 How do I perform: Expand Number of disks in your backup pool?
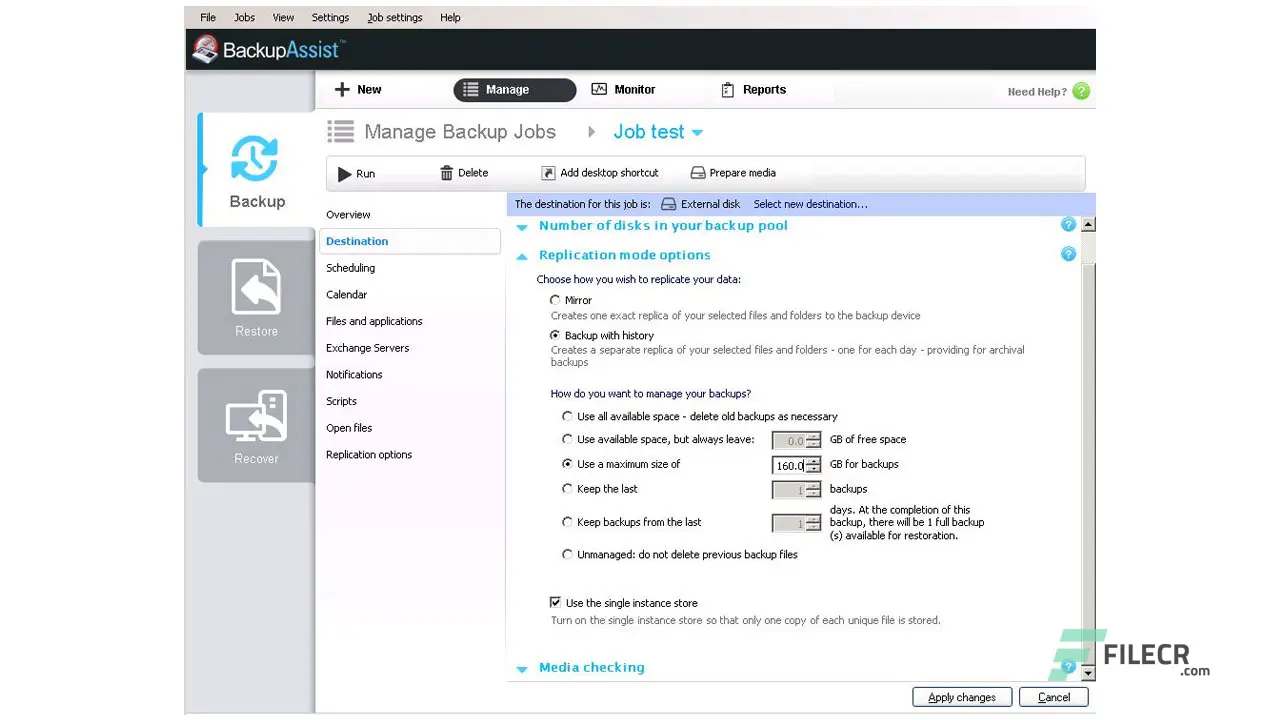pyautogui.click(x=522, y=227)
